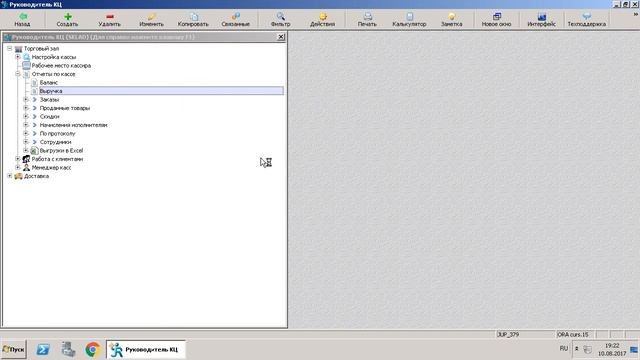The height and width of the screenshot is (360, 640).
Task: Show more toolbar items via overflow chevron
Action: pos(636,14)
